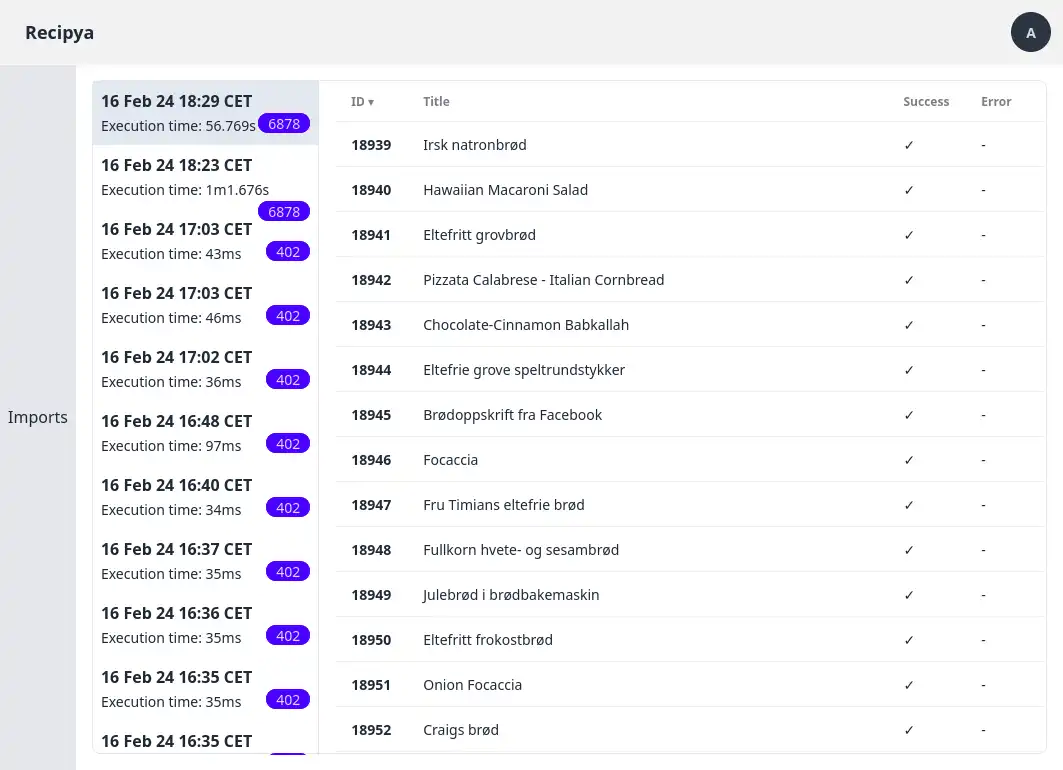Click the Success column header

pyautogui.click(x=926, y=102)
